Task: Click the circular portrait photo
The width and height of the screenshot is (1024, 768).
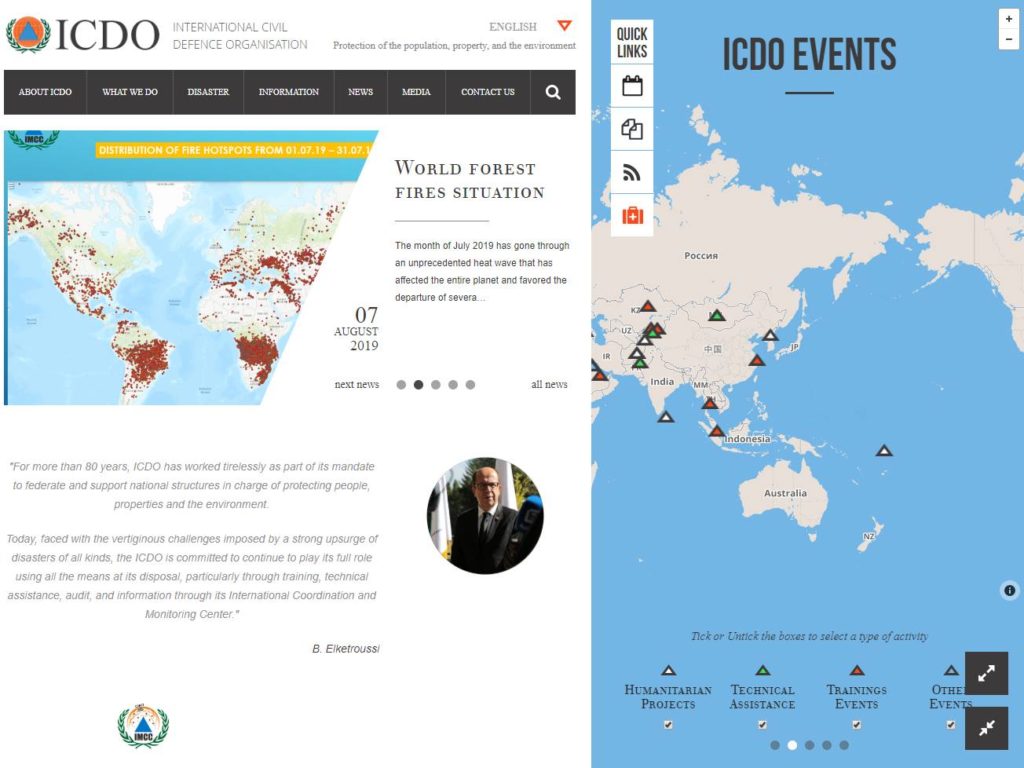Action: tap(485, 515)
